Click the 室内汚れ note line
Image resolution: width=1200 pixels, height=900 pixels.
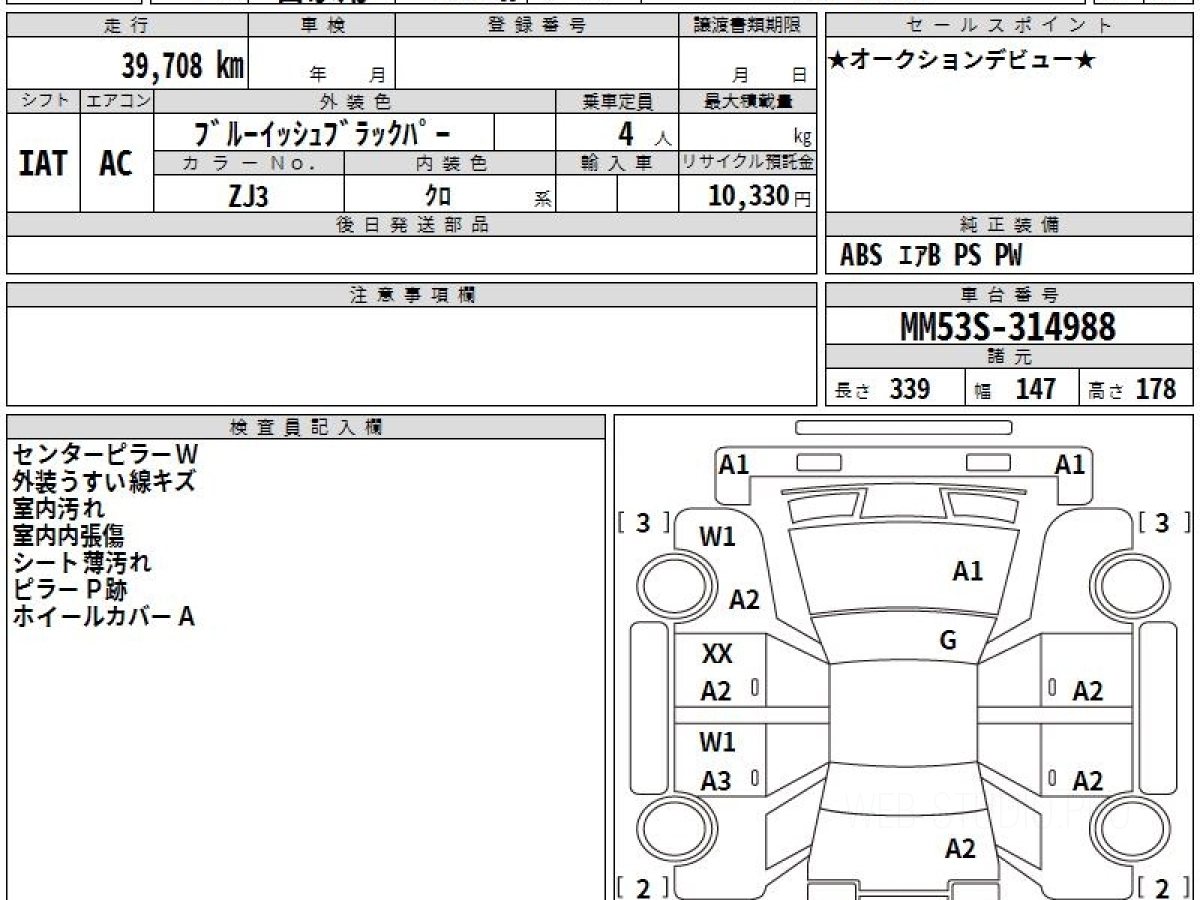58,509
